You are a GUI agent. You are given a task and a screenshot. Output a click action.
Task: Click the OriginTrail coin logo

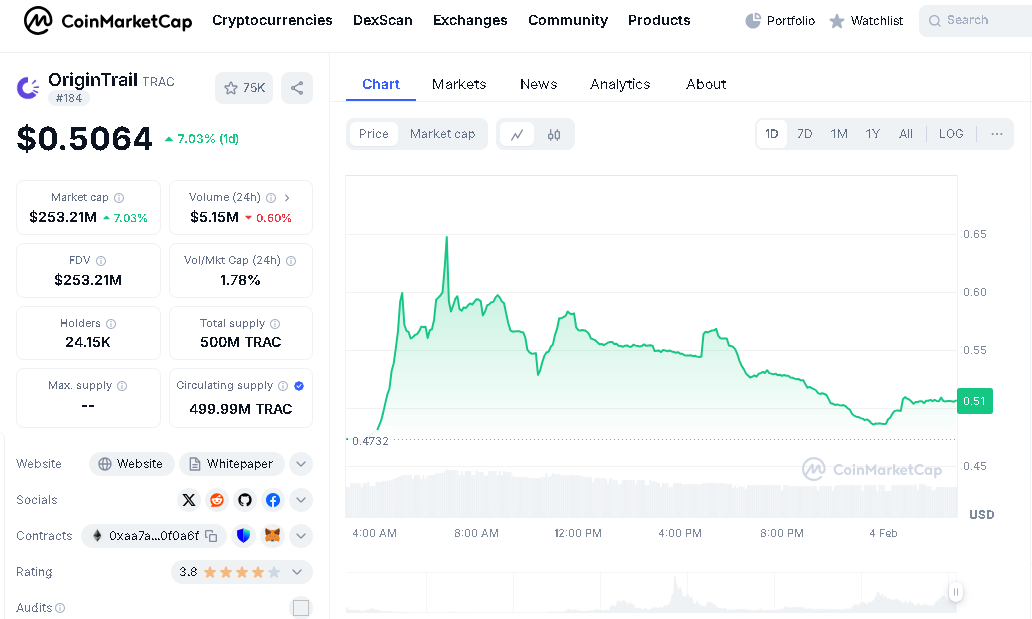(x=28, y=88)
